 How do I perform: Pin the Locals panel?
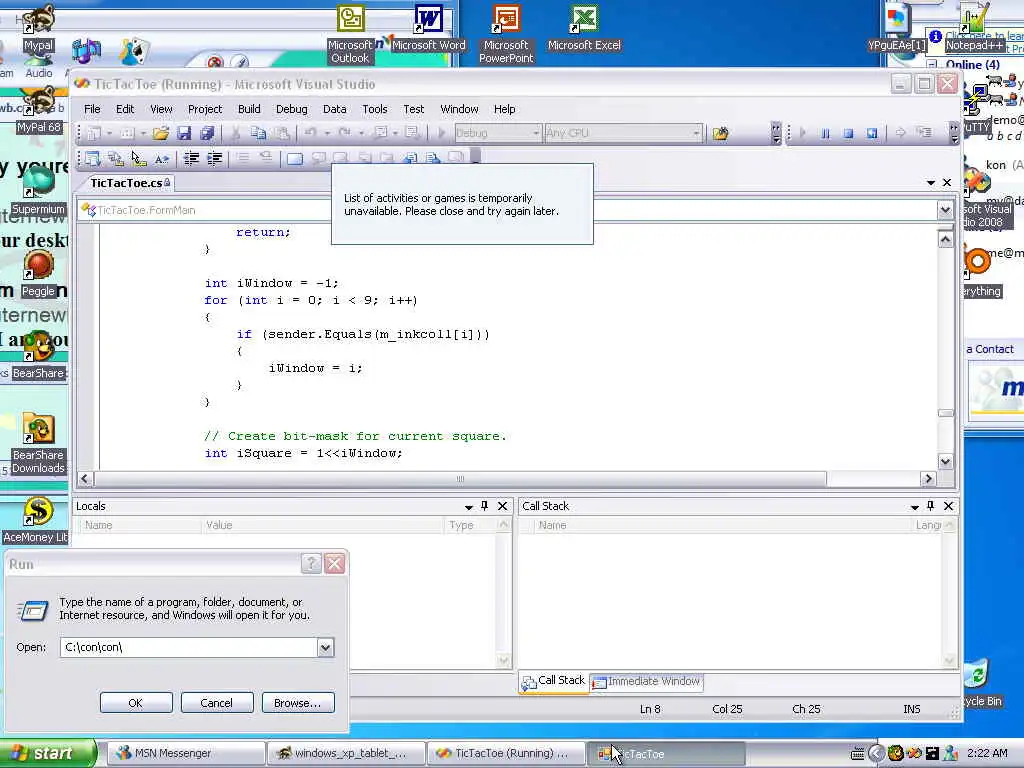(x=485, y=506)
